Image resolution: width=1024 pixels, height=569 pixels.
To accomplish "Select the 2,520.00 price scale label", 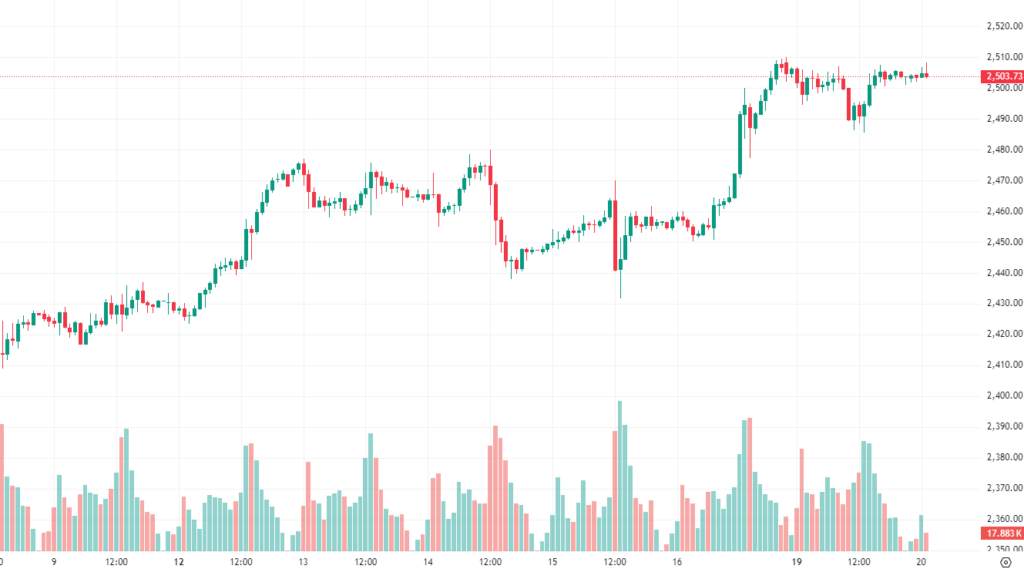I will click(1004, 26).
